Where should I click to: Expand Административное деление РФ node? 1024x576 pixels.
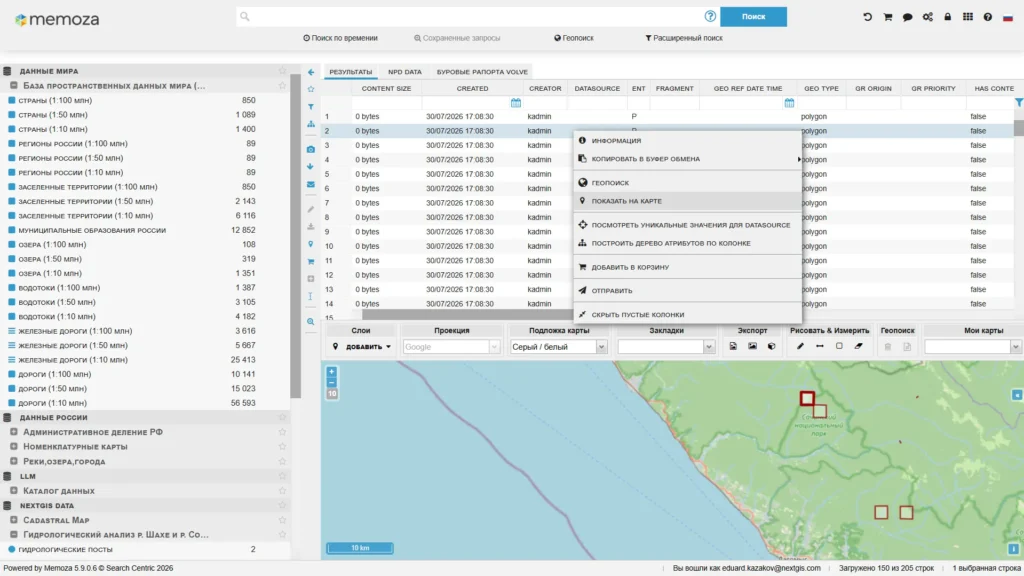click(x=14, y=432)
